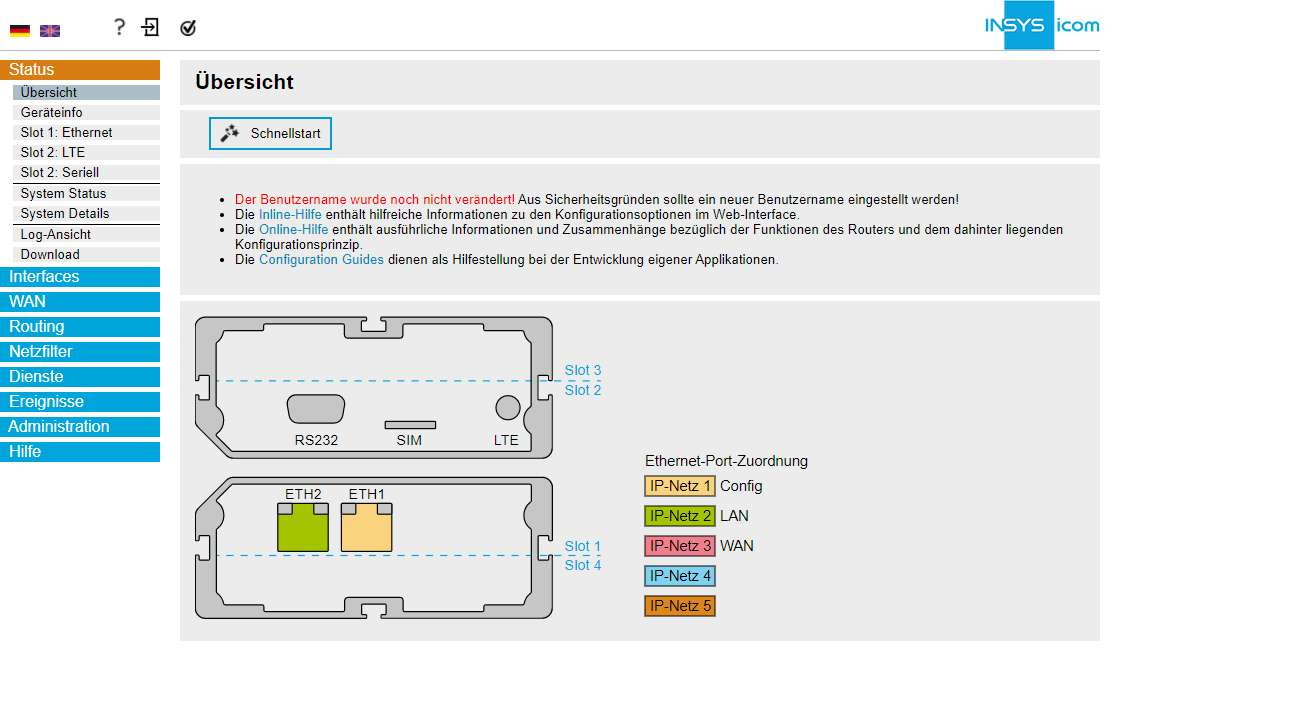This screenshot has height=720, width=1292.
Task: Open System Details page
Action: pos(86,214)
